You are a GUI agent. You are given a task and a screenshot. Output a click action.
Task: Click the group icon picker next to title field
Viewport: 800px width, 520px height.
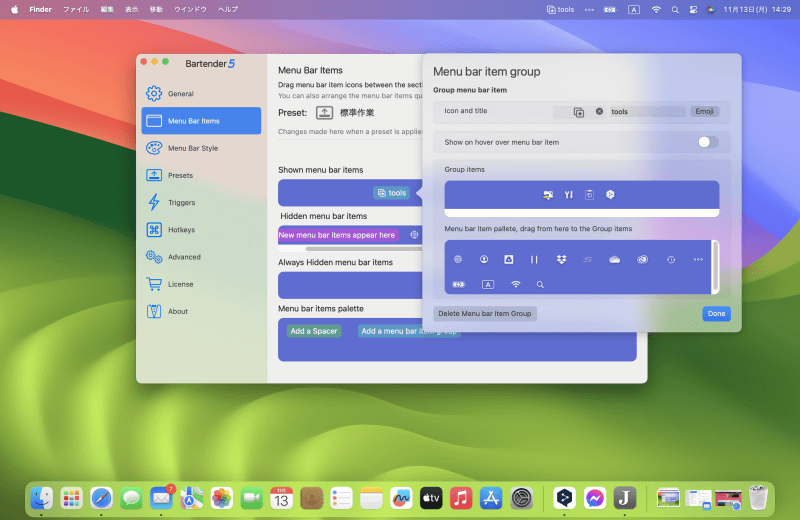(x=579, y=112)
